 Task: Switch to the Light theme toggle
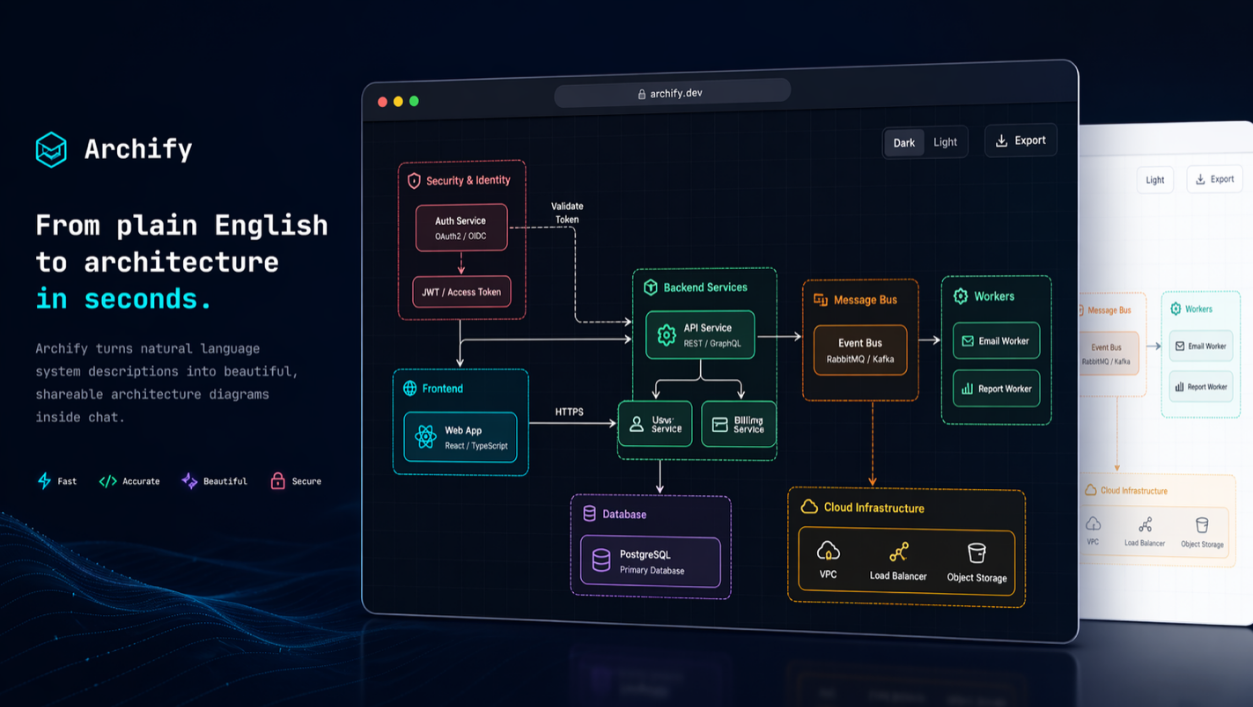(945, 142)
